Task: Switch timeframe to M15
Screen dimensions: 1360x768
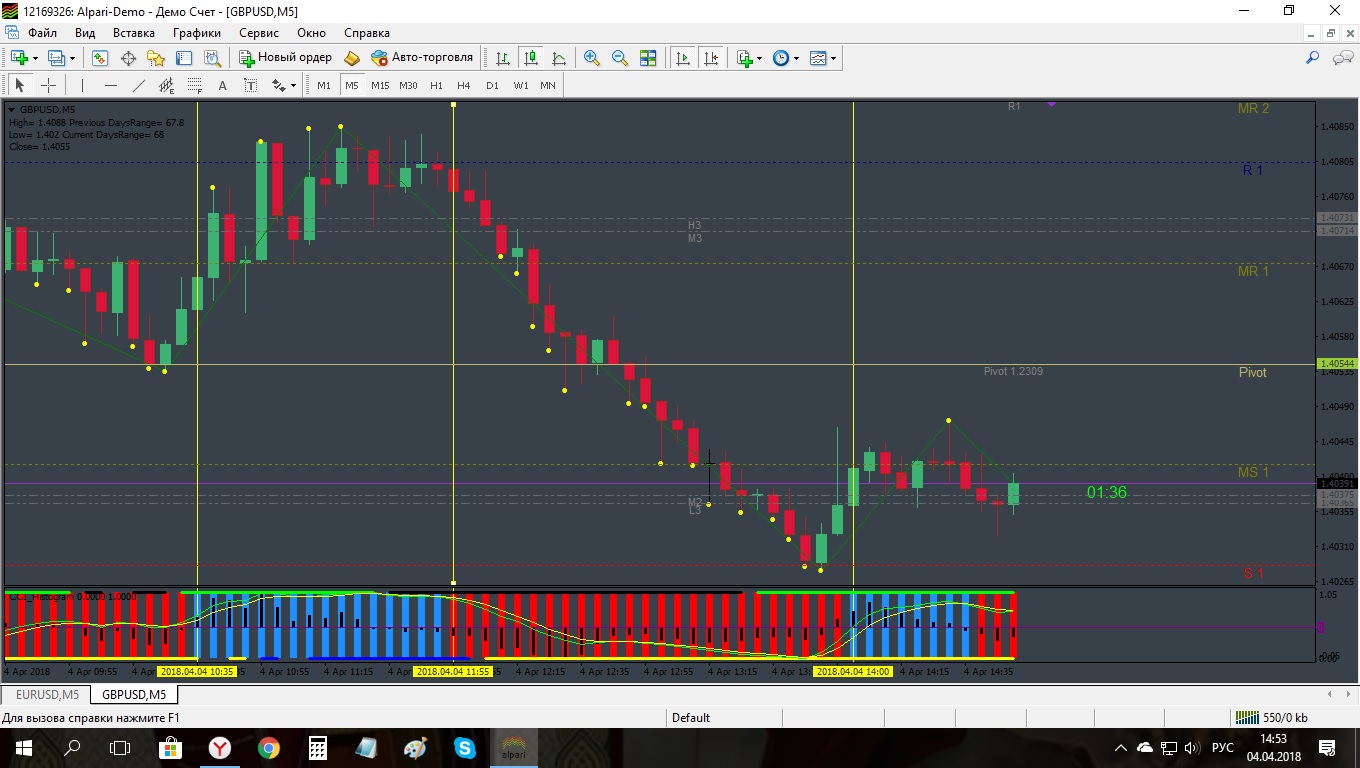Action: [380, 85]
